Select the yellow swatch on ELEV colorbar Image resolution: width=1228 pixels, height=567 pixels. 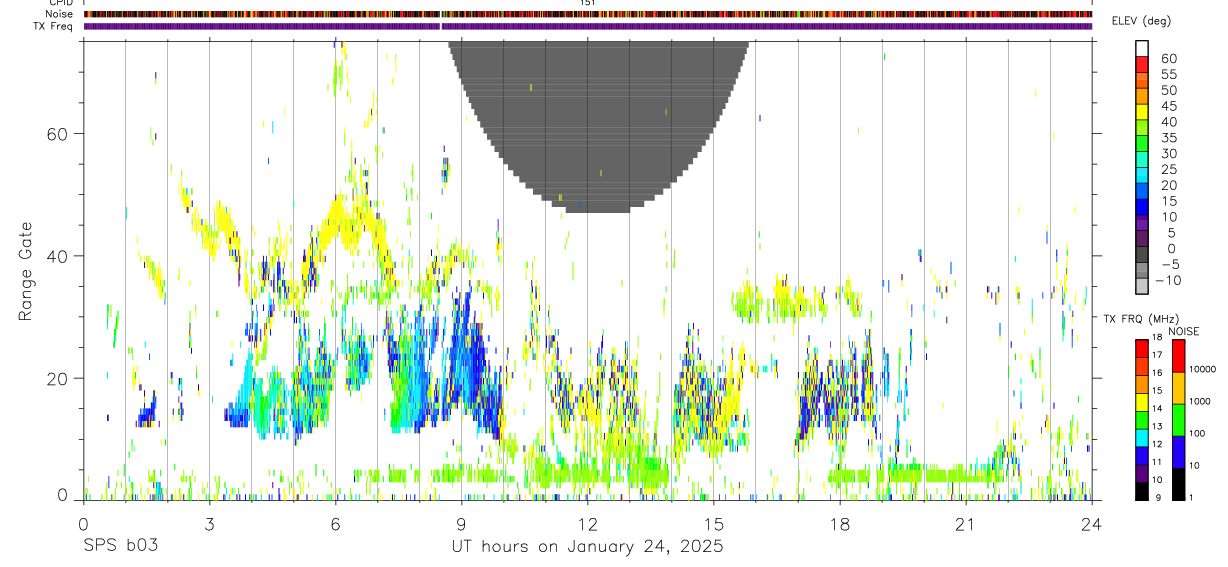[1142, 112]
